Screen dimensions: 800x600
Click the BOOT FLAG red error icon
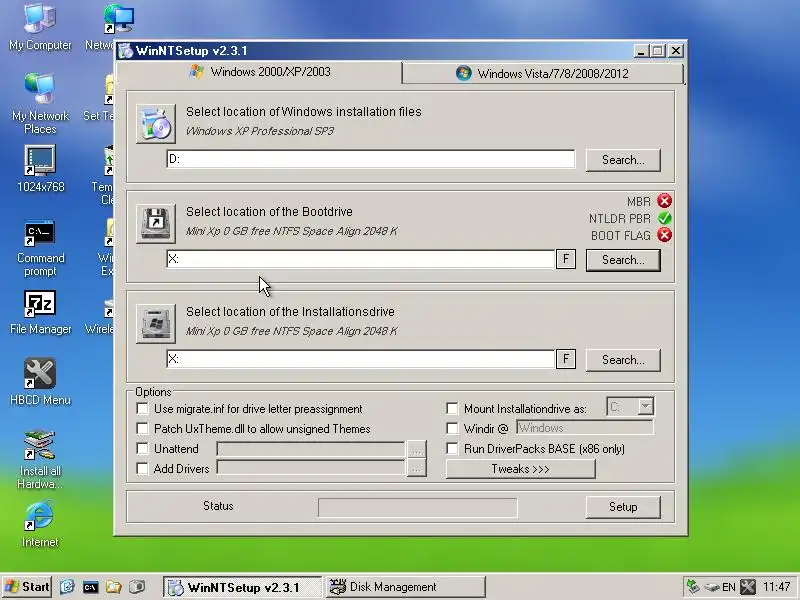pyautogui.click(x=664, y=235)
